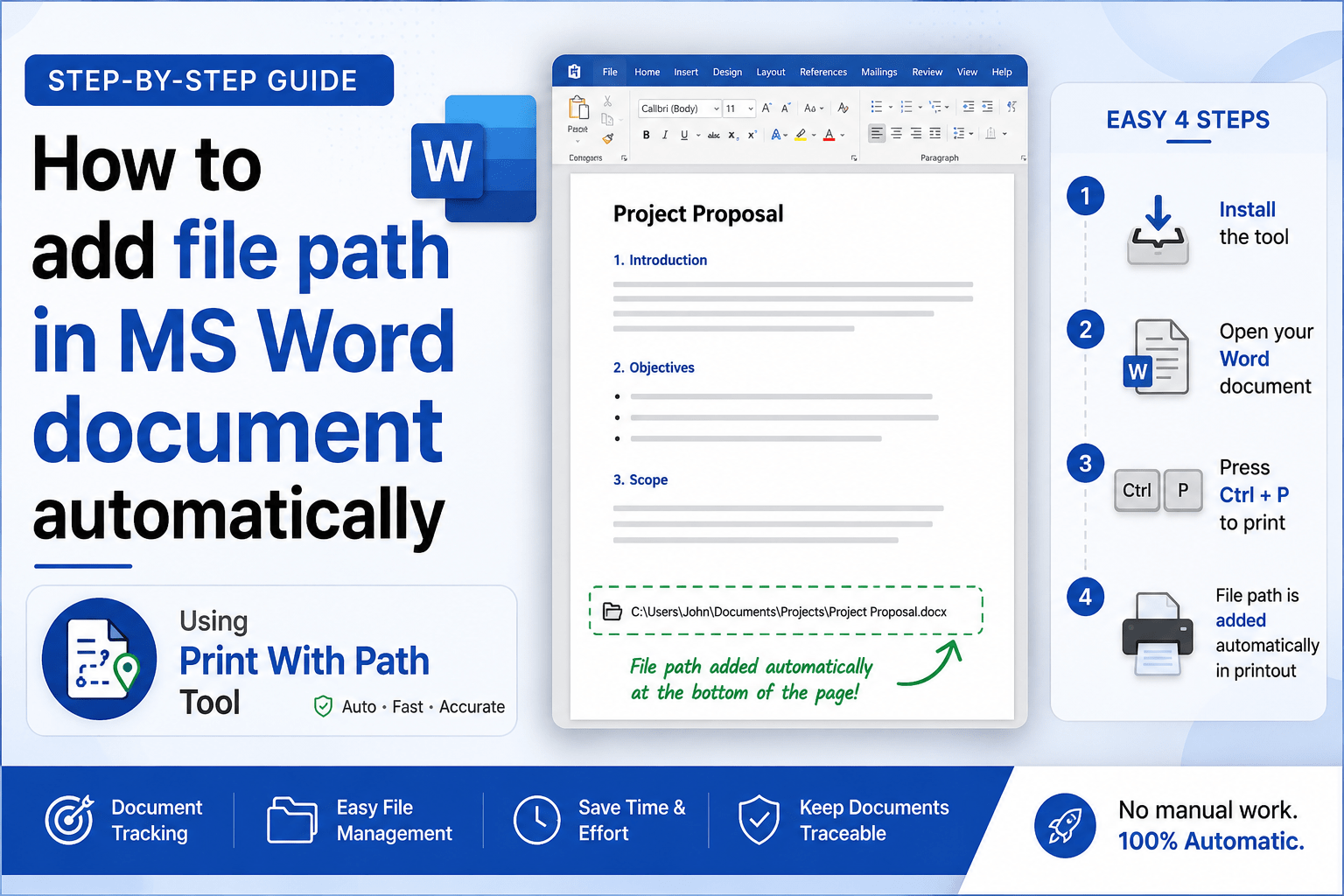Click the Word document icon in step 2
The height and width of the screenshot is (896, 1344).
[1157, 357]
